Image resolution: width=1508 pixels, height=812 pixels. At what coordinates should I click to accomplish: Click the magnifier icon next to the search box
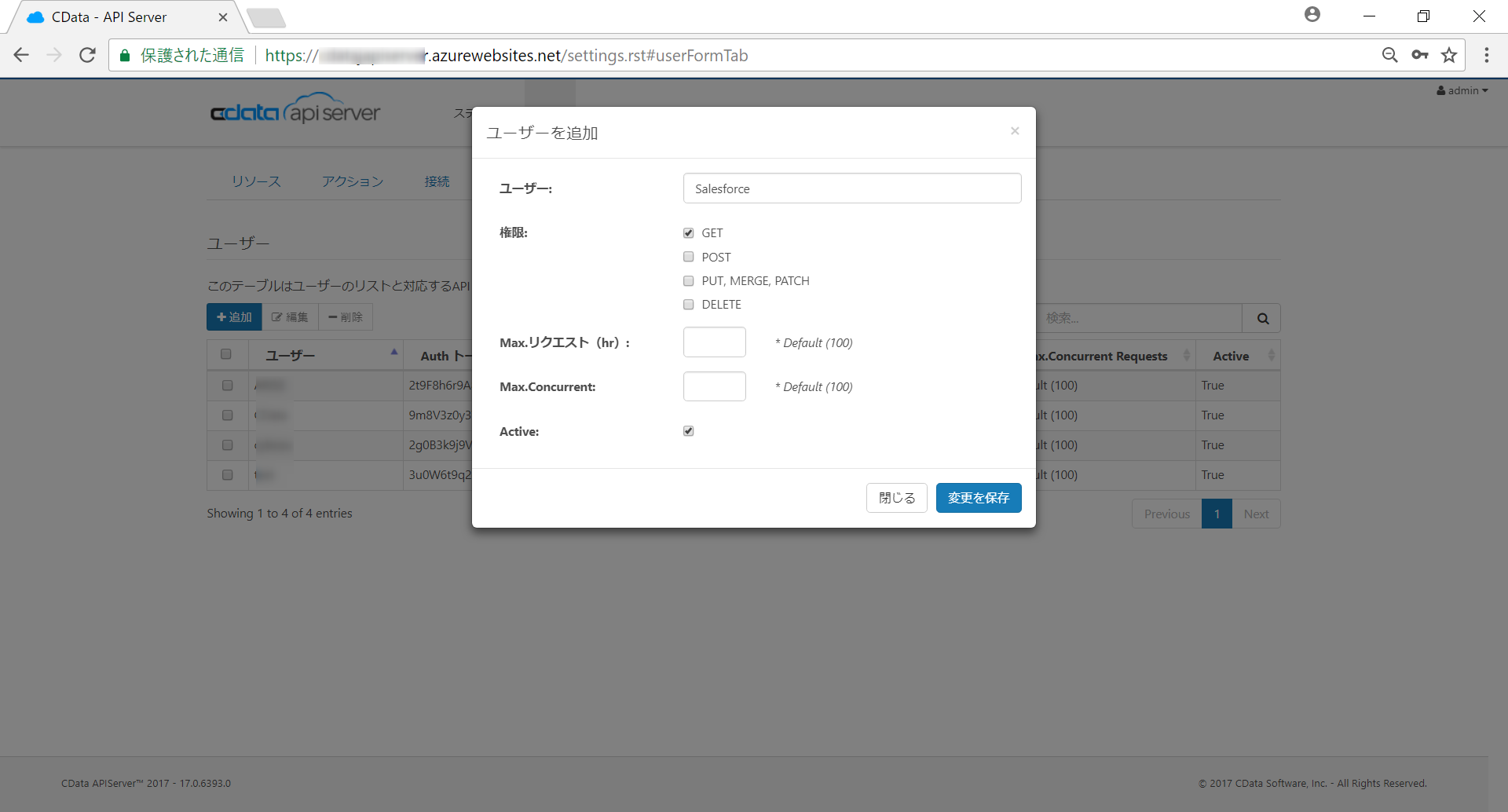1261,318
